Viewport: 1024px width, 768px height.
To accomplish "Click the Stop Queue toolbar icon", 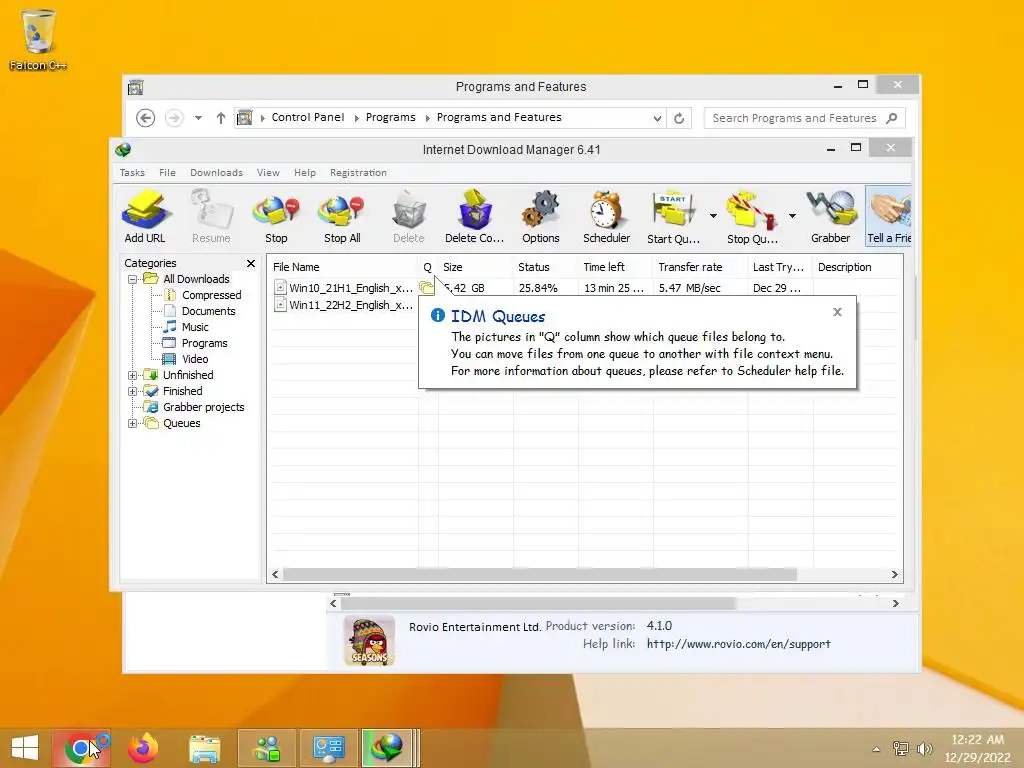I will [x=752, y=217].
